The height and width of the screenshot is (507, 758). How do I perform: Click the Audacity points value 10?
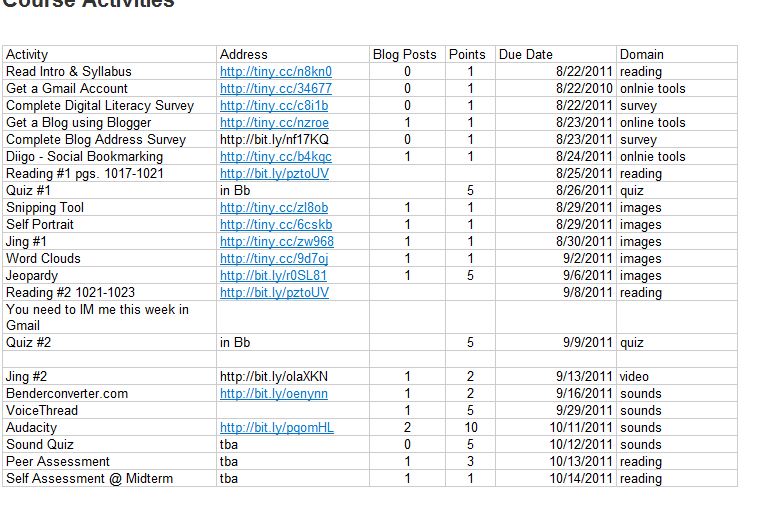(x=470, y=427)
